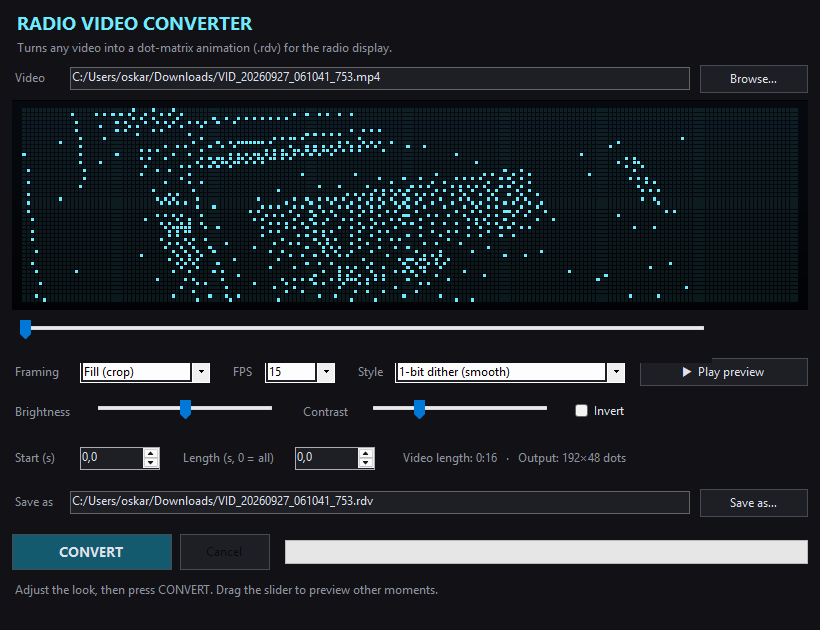This screenshot has width=820, height=630.
Task: Click the preview timeline slider handle
Action: [x=25, y=329]
